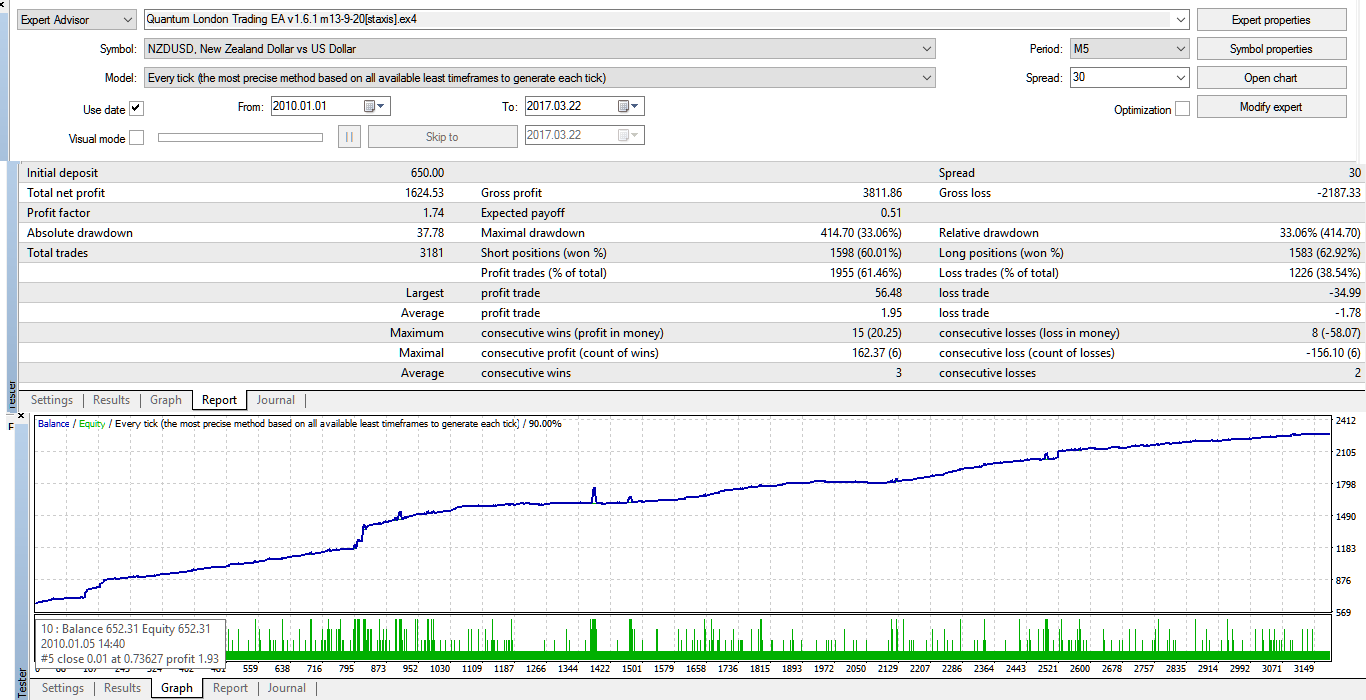Open the bottom Report tab
Screen dimensions: 1366x700
pos(230,688)
